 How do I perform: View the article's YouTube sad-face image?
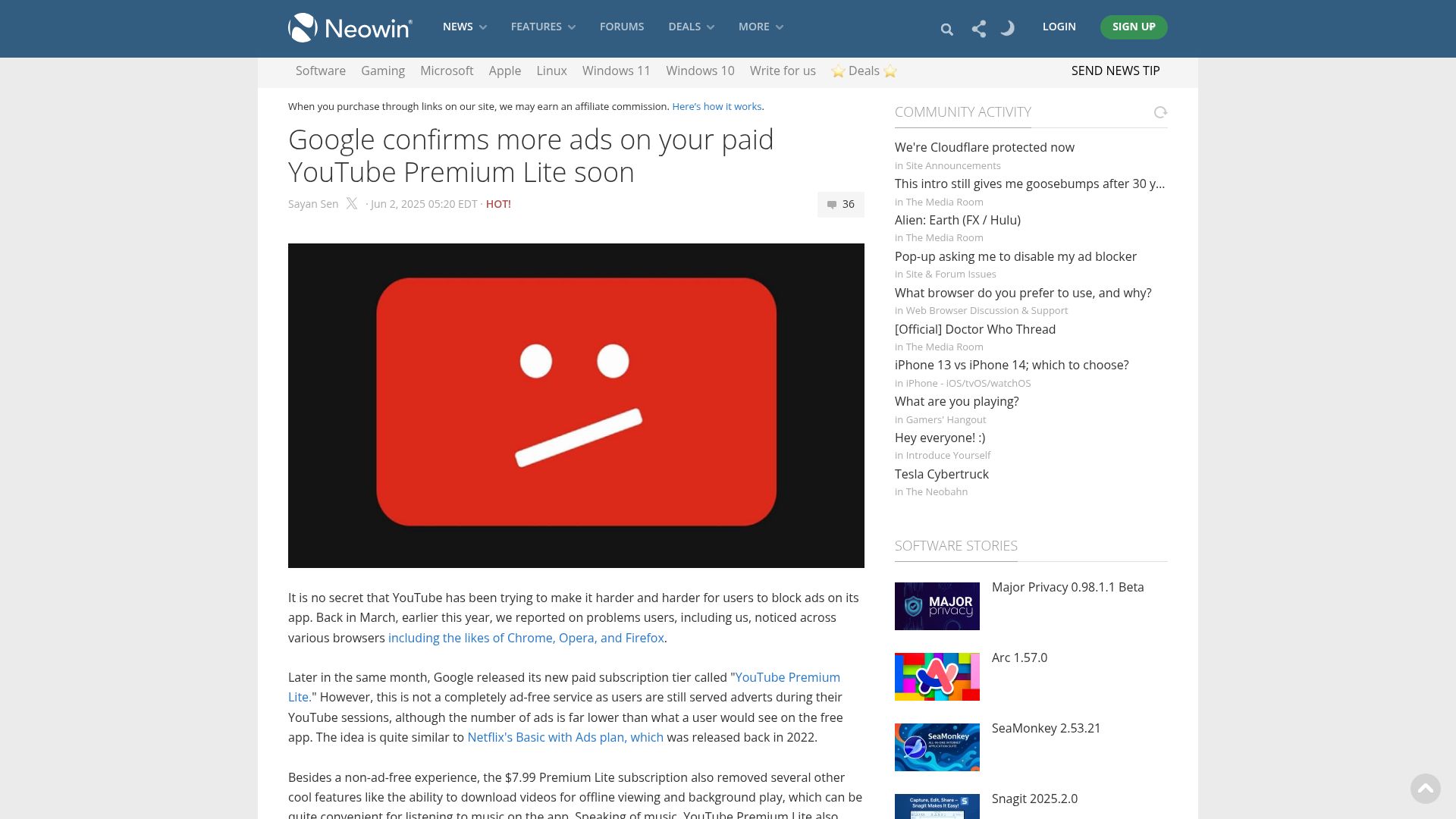(x=576, y=406)
